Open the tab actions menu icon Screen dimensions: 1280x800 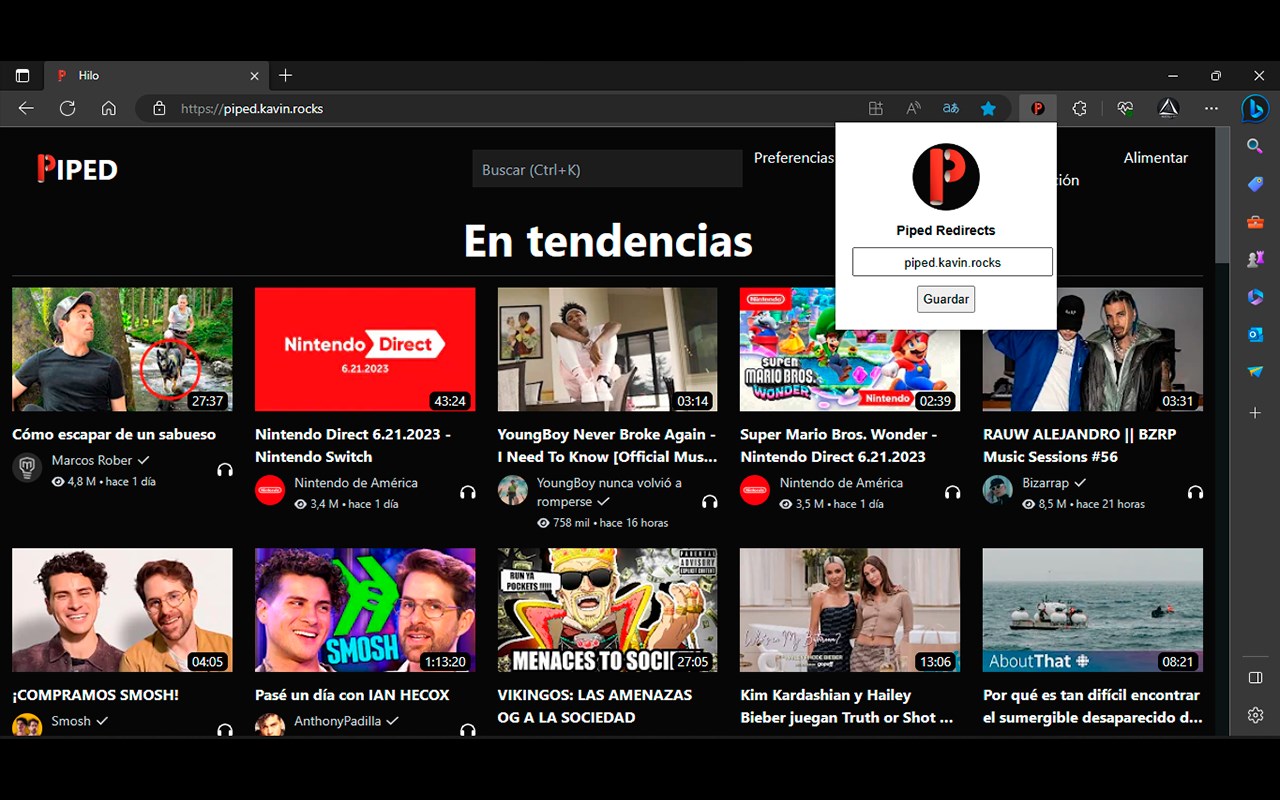[22, 76]
